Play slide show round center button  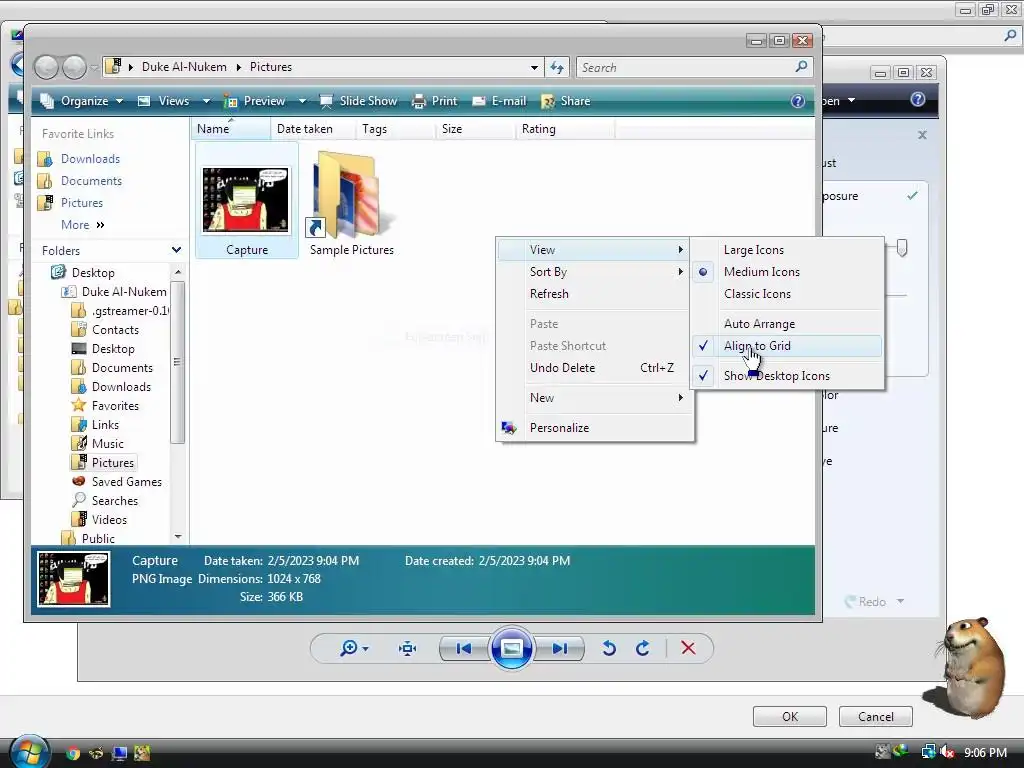[511, 648]
